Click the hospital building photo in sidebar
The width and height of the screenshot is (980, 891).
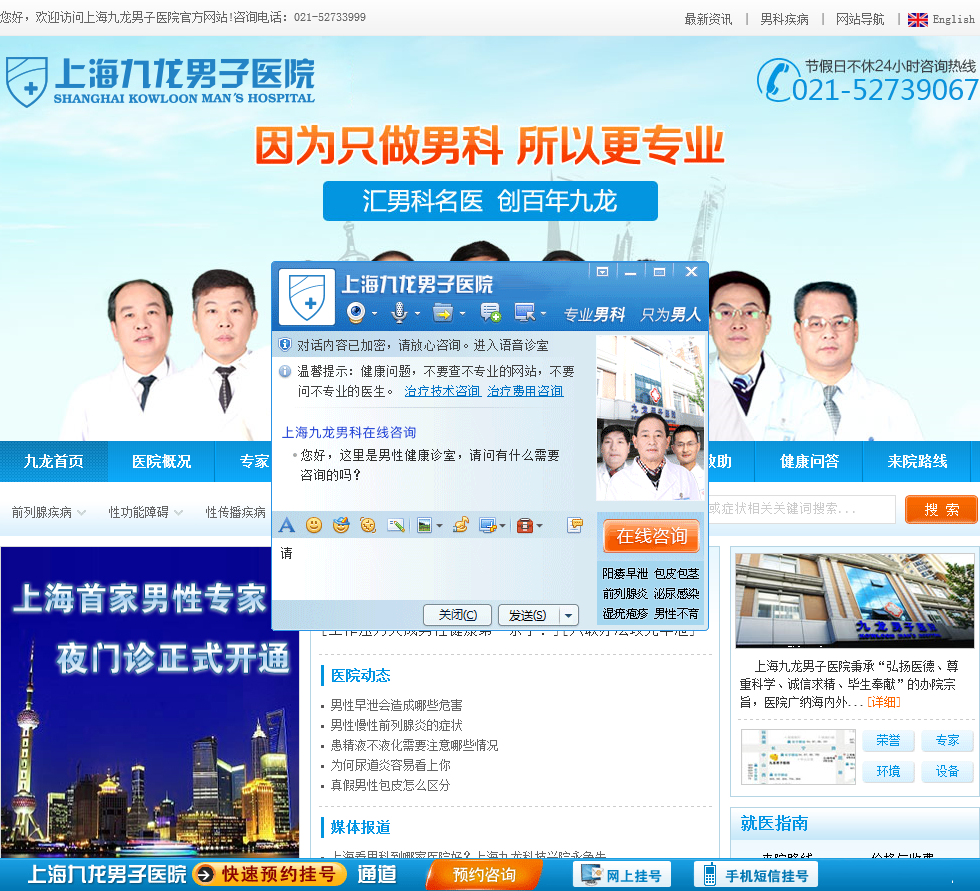point(854,600)
